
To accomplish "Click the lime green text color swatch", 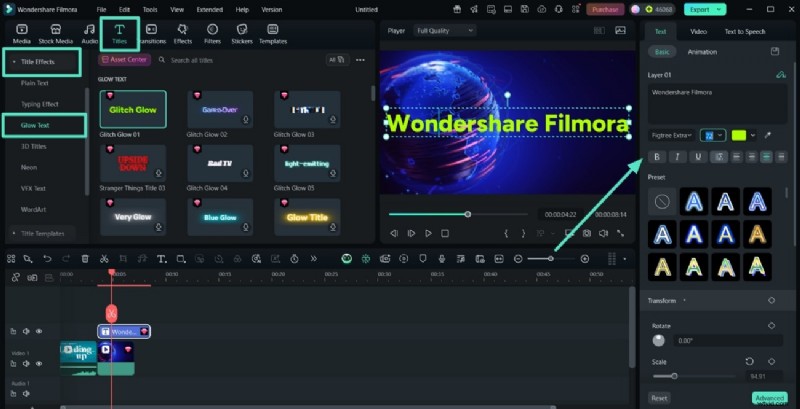I will (x=739, y=135).
